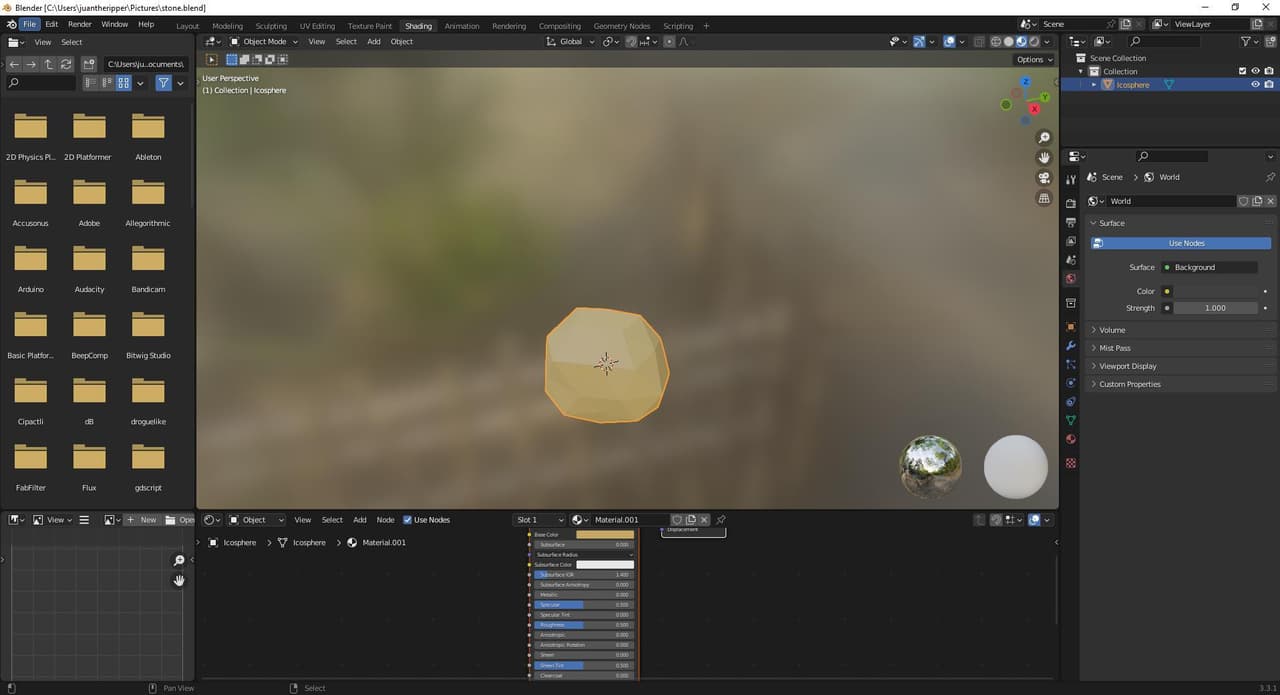The width and height of the screenshot is (1280, 695).
Task: Click the zoom magnifier in image editor
Action: (179, 561)
